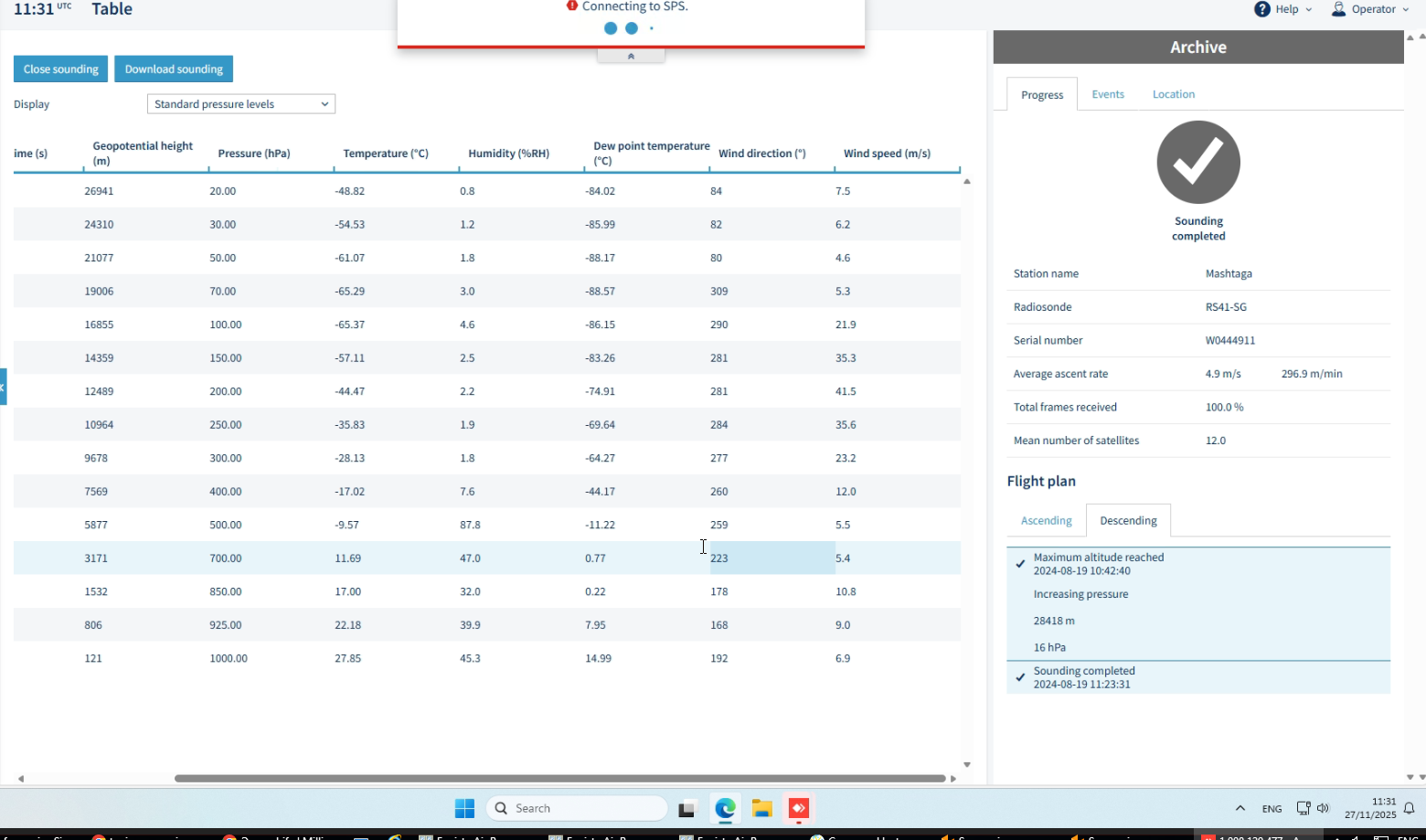Screen dimensions: 1426x840
Task: Click the volume icon in system tray
Action: click(x=1323, y=808)
